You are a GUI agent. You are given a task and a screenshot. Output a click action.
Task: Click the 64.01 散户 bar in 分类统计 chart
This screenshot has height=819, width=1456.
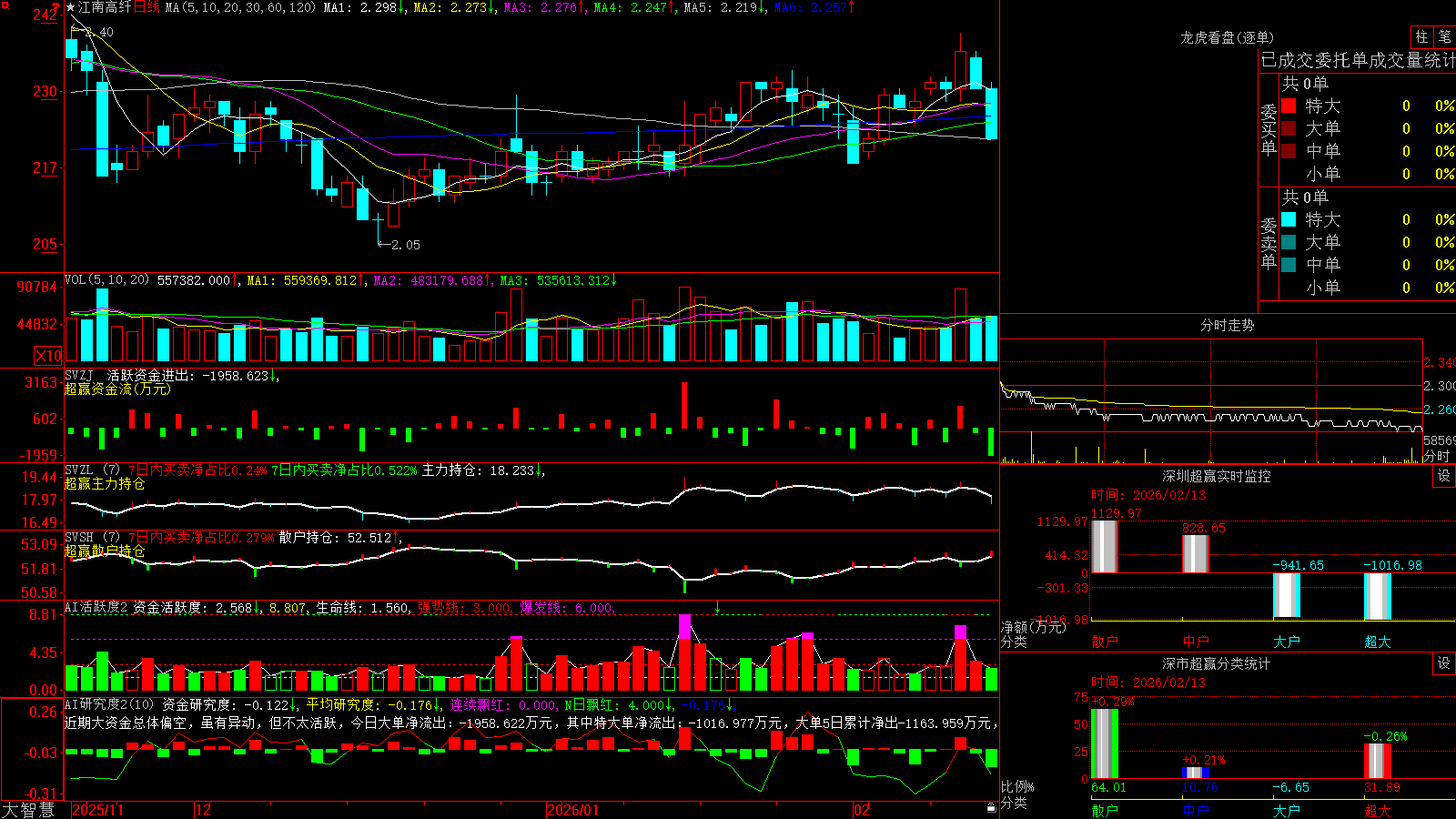[1105, 743]
